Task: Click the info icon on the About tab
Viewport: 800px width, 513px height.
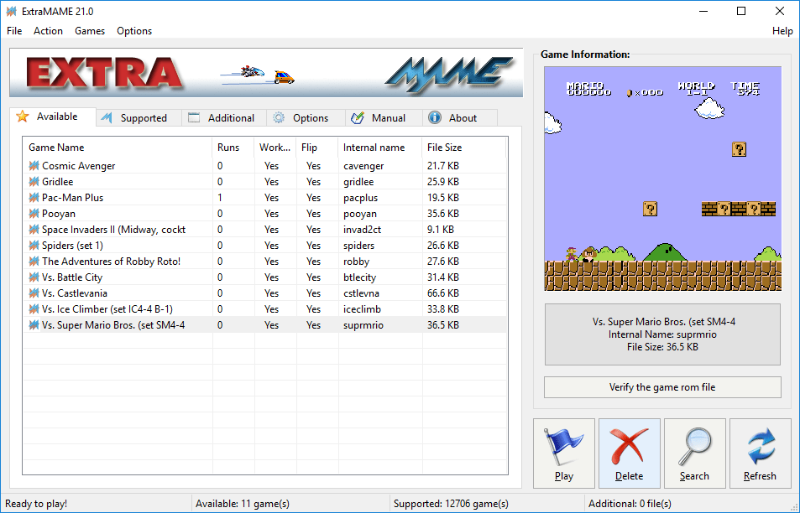Action: coord(435,118)
